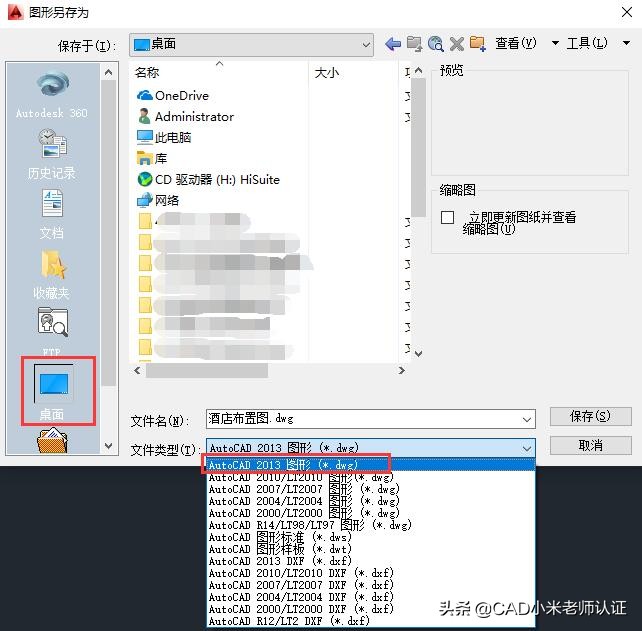Image resolution: width=642 pixels, height=631 pixels.
Task: Click file list scroll up arrow
Action: pyautogui.click(x=418, y=71)
